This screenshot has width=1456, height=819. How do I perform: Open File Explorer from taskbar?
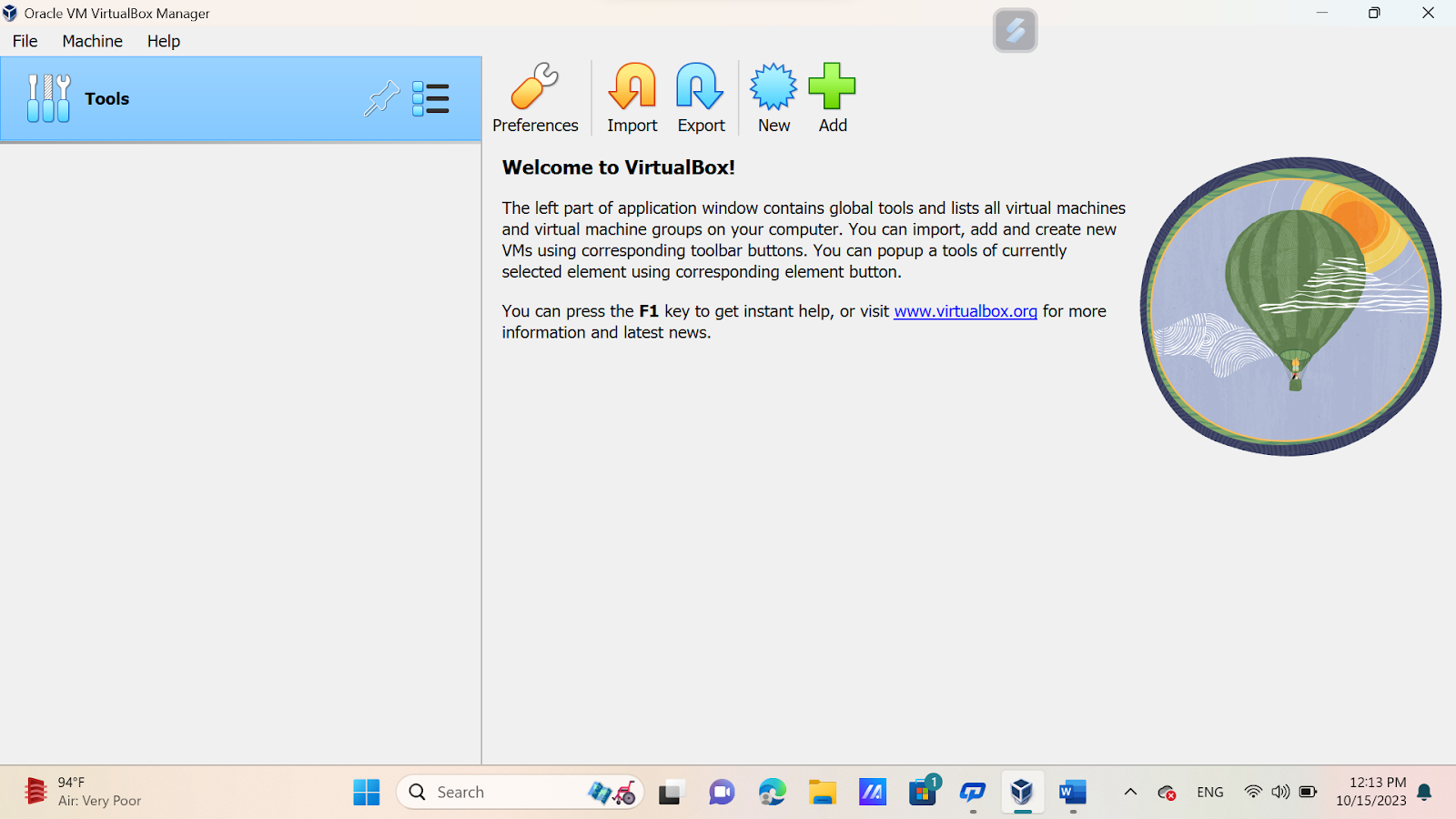tap(823, 793)
